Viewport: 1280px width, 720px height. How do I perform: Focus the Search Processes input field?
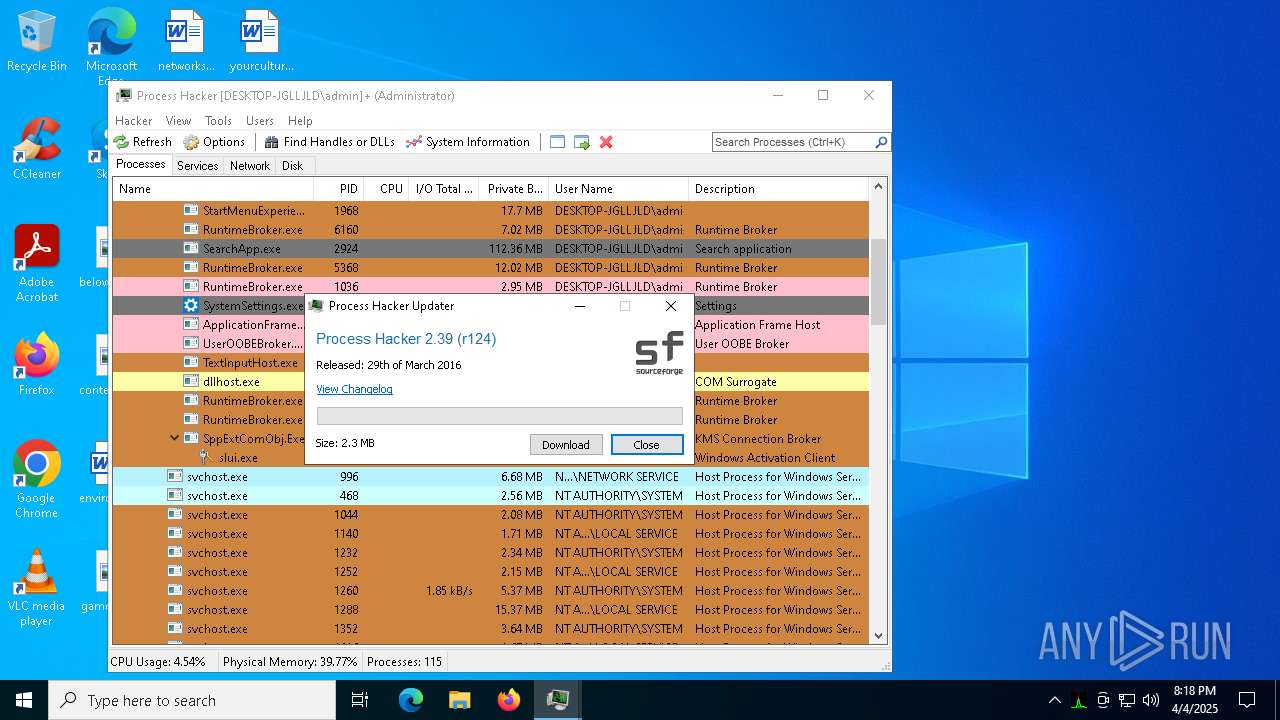pyautogui.click(x=793, y=142)
